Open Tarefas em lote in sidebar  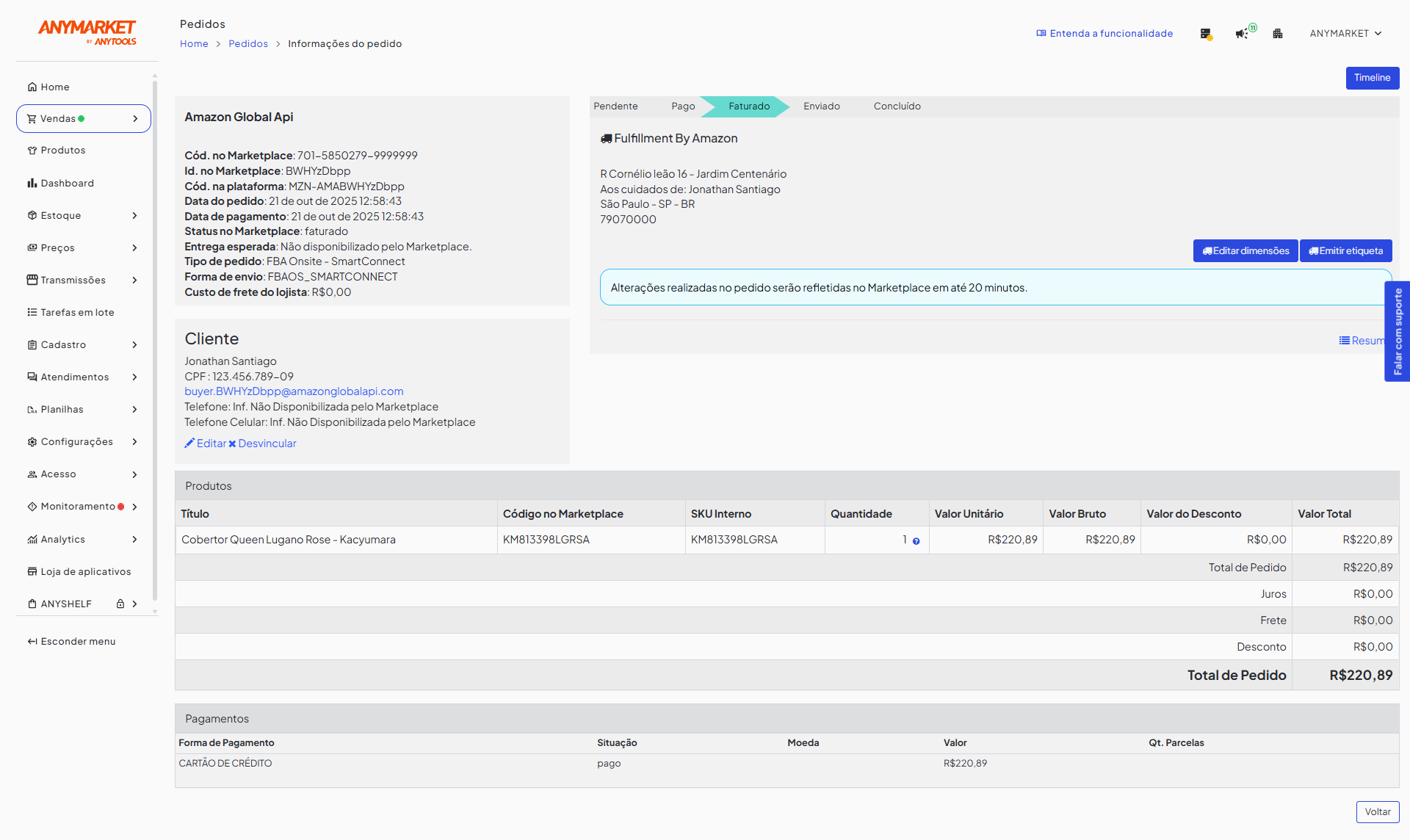(77, 313)
